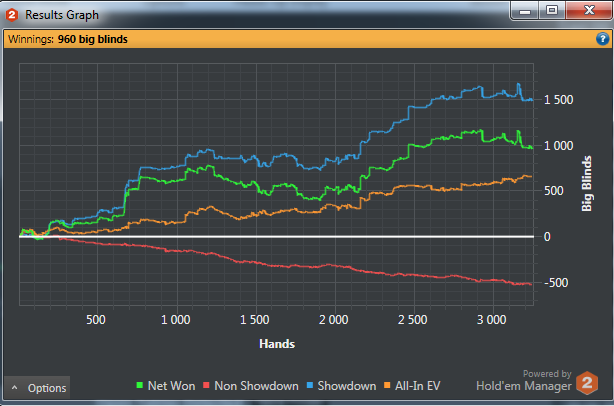Click the Big Blinds axis title
The height and width of the screenshot is (406, 614).
pos(586,184)
